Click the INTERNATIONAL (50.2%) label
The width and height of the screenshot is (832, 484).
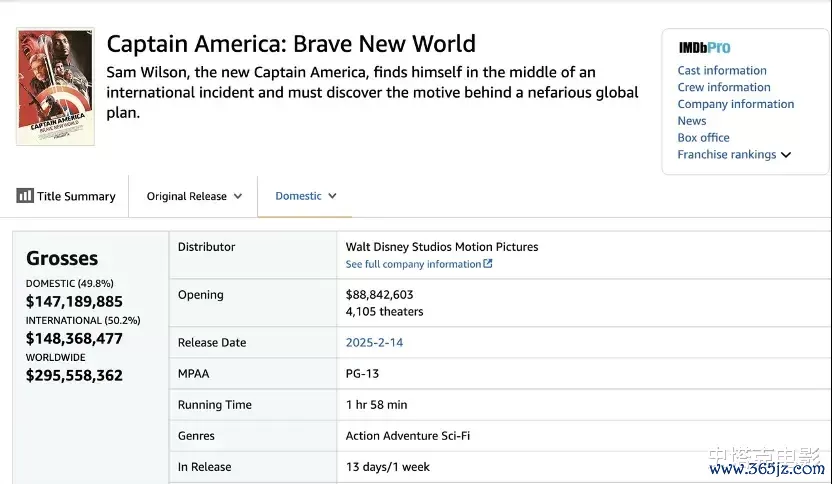[x=83, y=321]
